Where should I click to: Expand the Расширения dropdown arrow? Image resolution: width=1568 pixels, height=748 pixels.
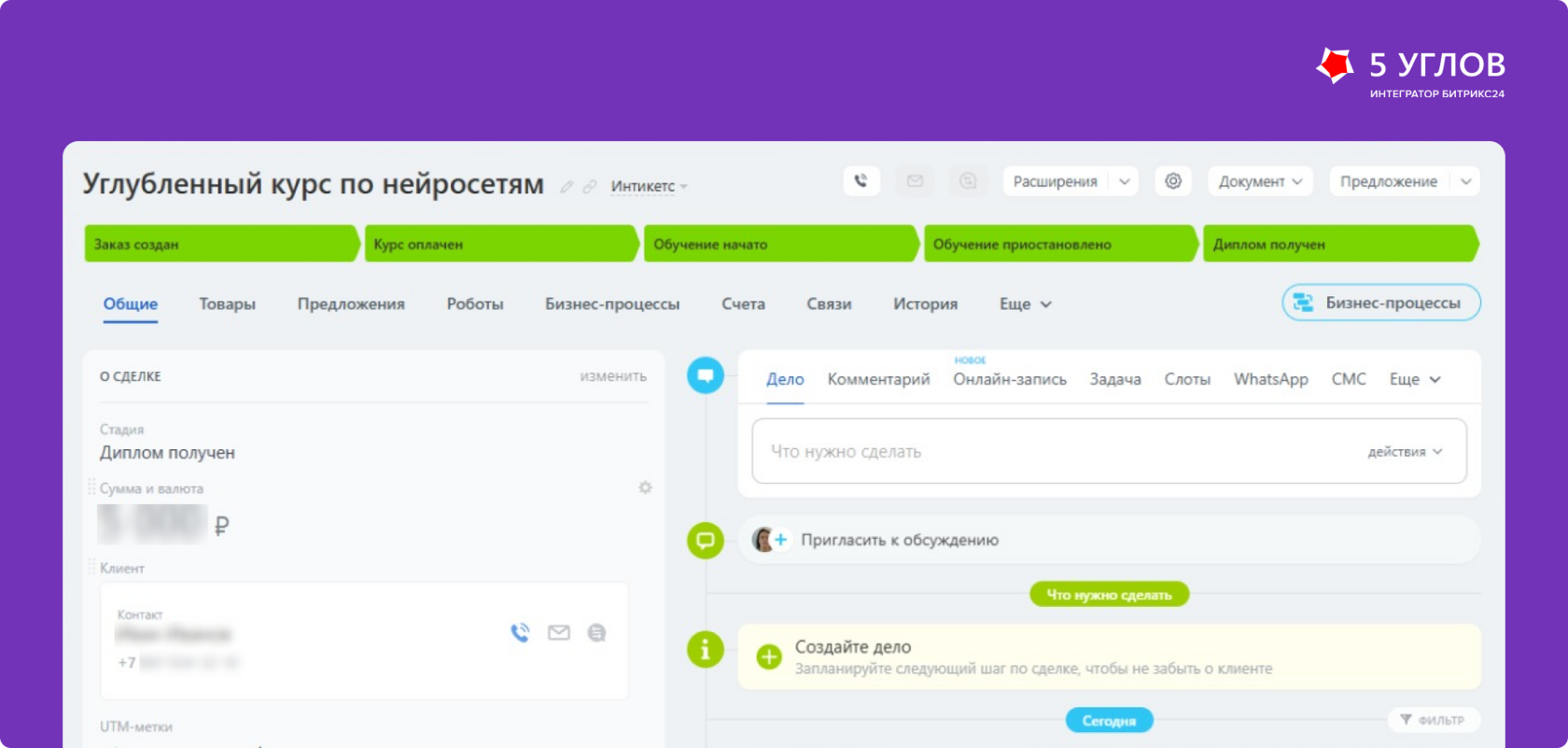tap(1125, 181)
